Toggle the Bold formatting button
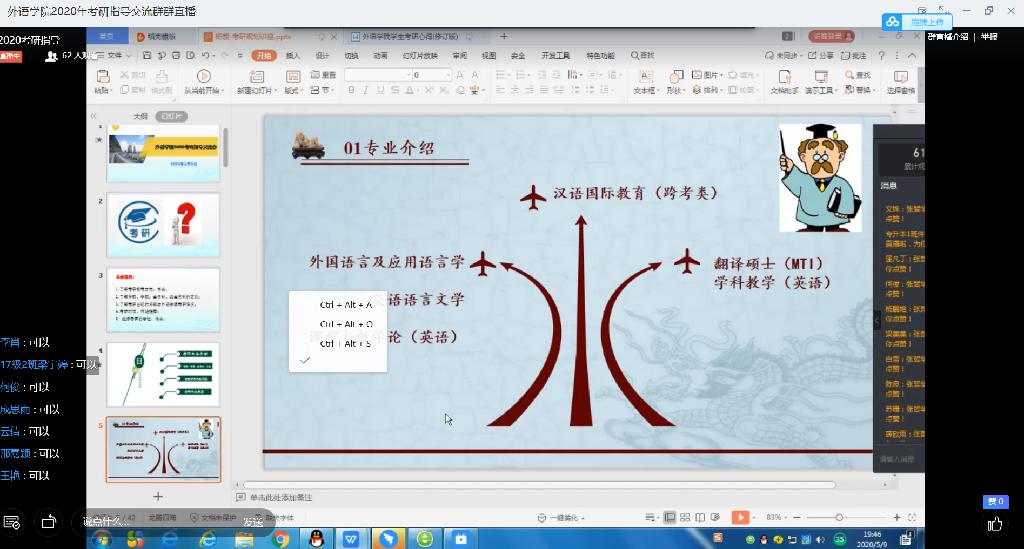The height and width of the screenshot is (549, 1024). pyautogui.click(x=350, y=90)
